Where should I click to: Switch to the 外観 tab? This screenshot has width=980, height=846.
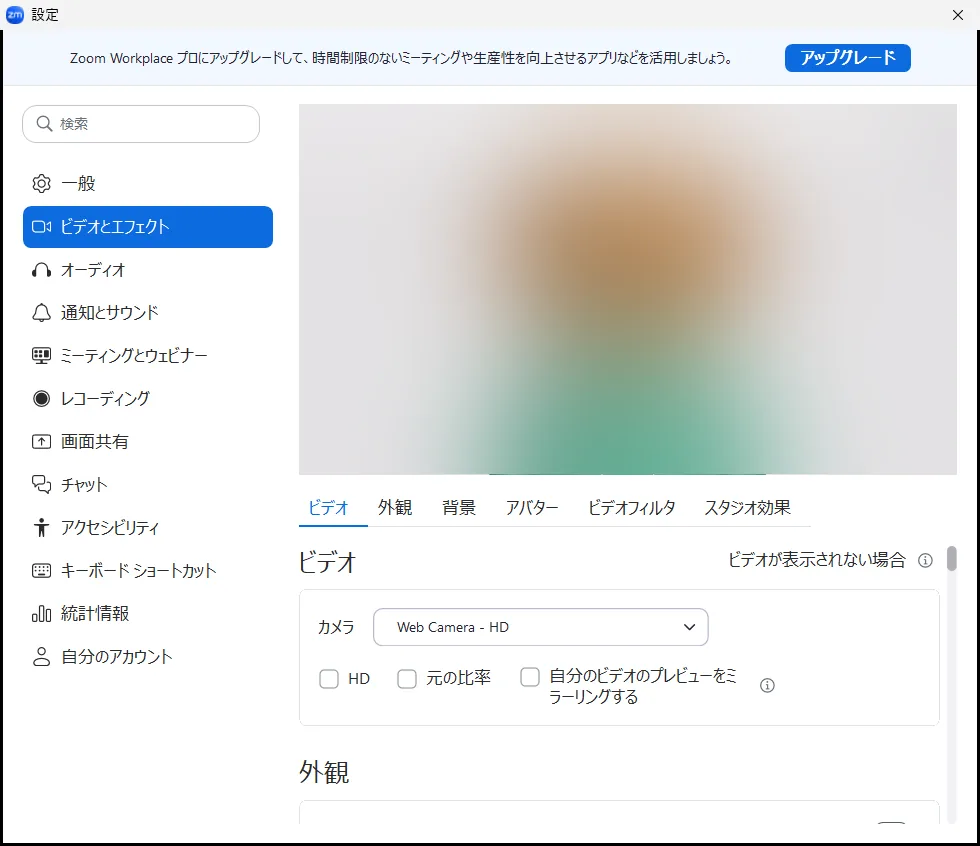pyautogui.click(x=394, y=507)
